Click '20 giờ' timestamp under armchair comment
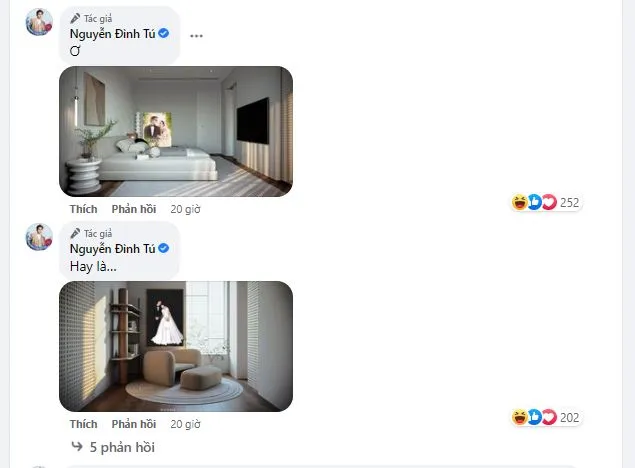Viewport: 635px width, 468px height. [x=185, y=424]
